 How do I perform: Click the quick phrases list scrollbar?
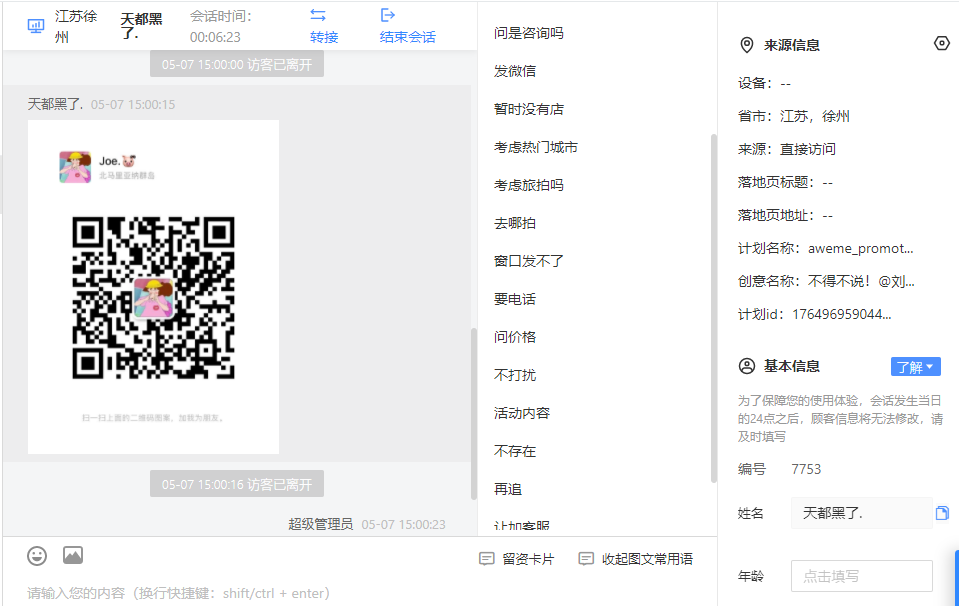[x=713, y=309]
